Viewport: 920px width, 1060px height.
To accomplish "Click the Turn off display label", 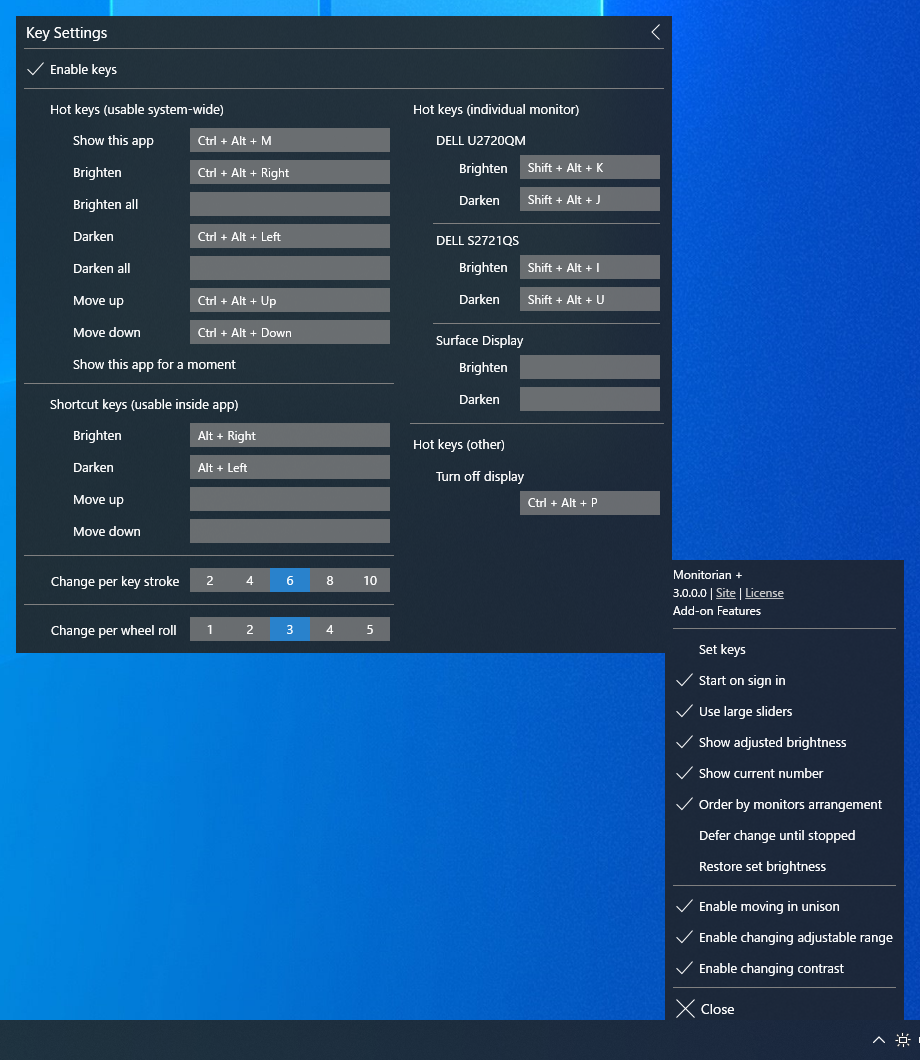I will click(480, 477).
